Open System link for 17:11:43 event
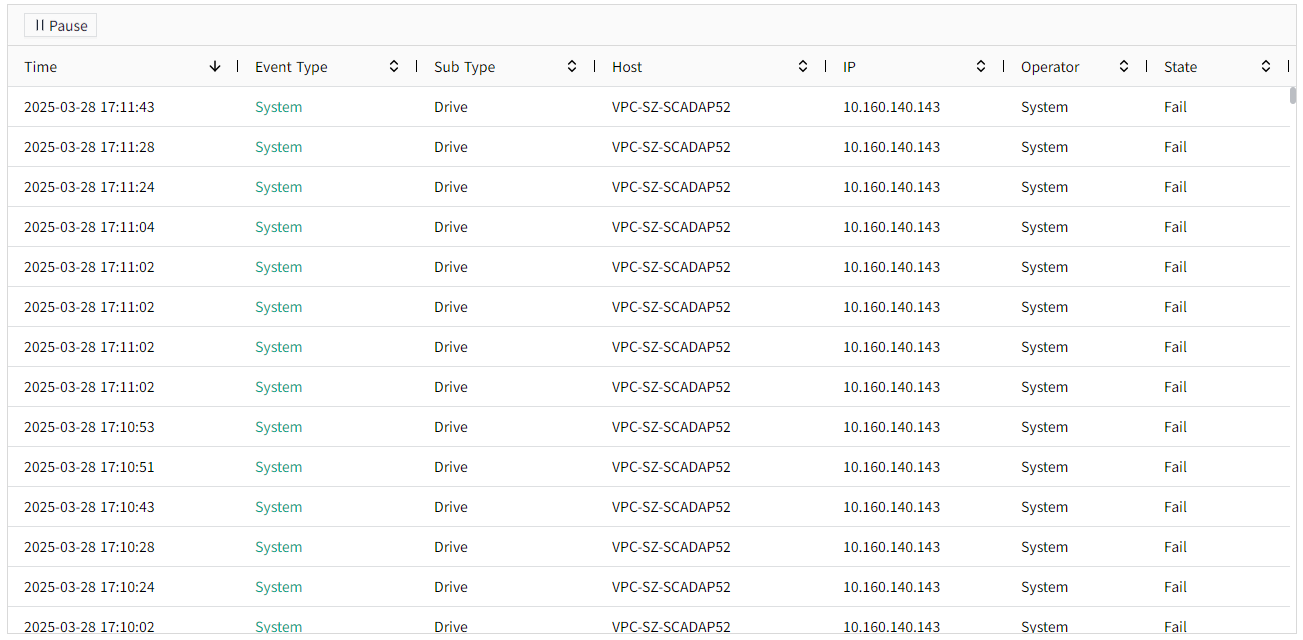The image size is (1303, 640). [278, 107]
